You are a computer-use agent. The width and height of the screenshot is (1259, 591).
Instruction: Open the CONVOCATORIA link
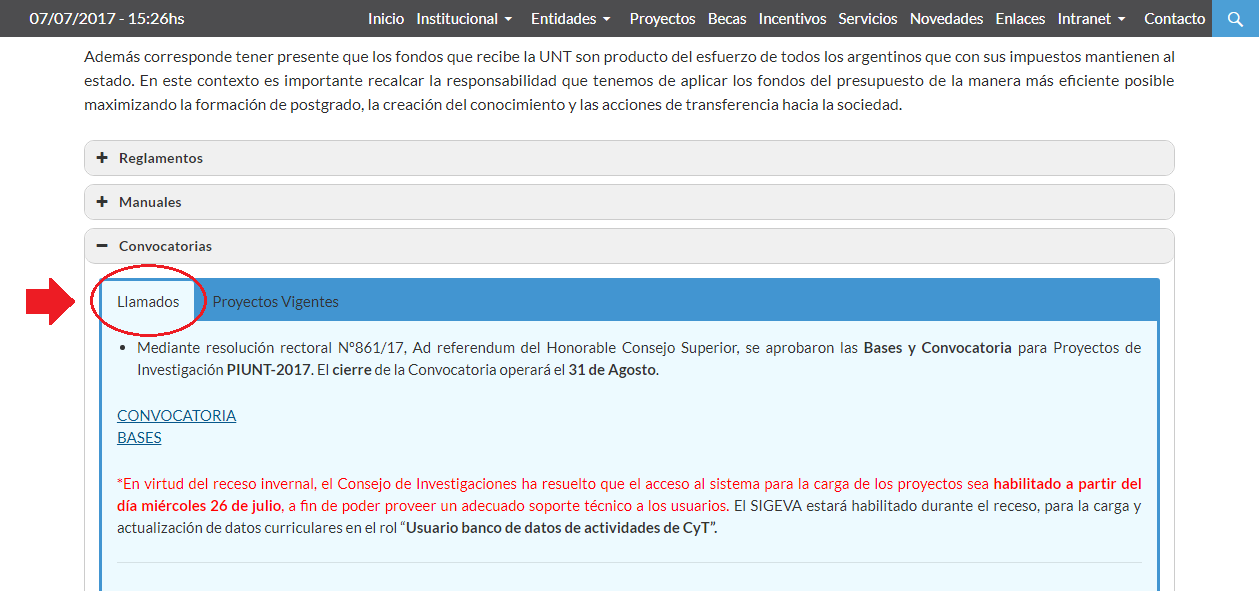[177, 415]
